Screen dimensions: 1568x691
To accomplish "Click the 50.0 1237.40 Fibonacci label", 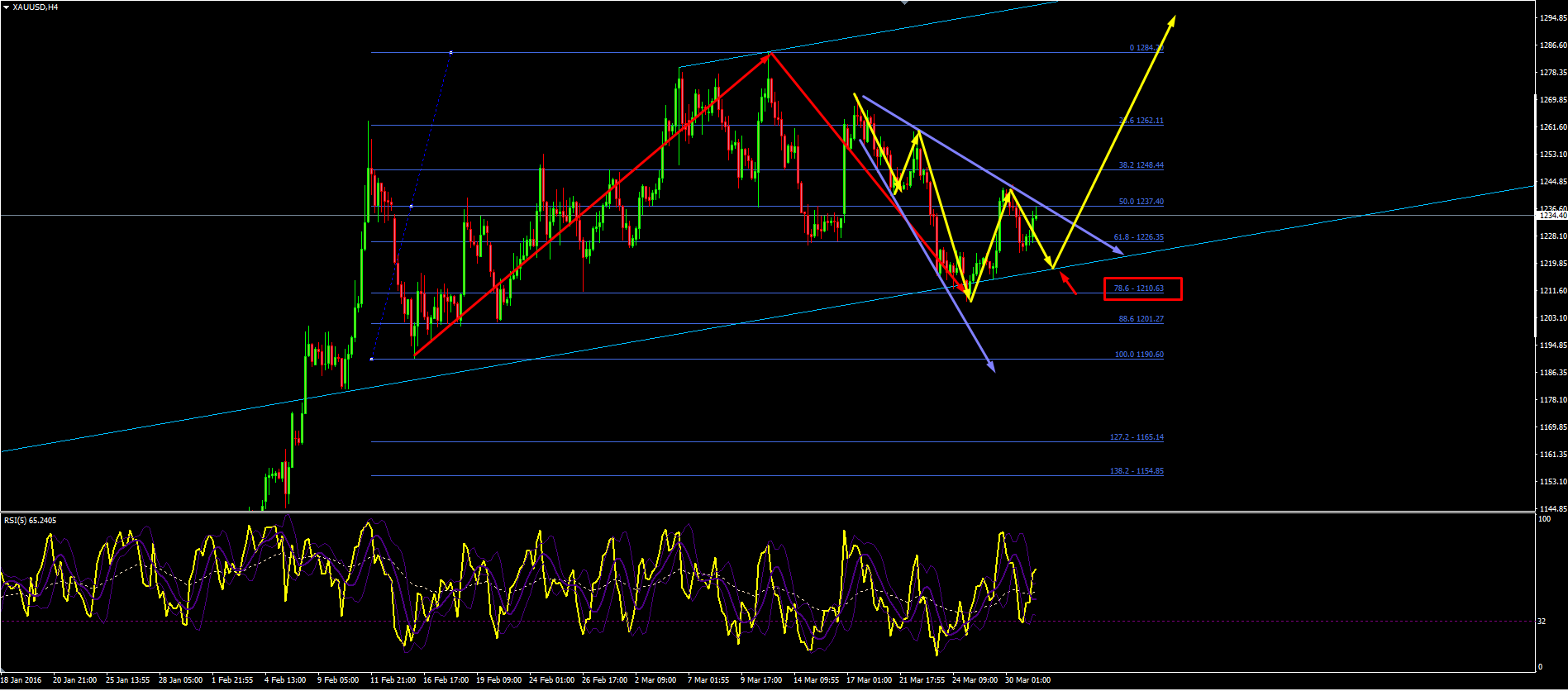I will (1141, 202).
